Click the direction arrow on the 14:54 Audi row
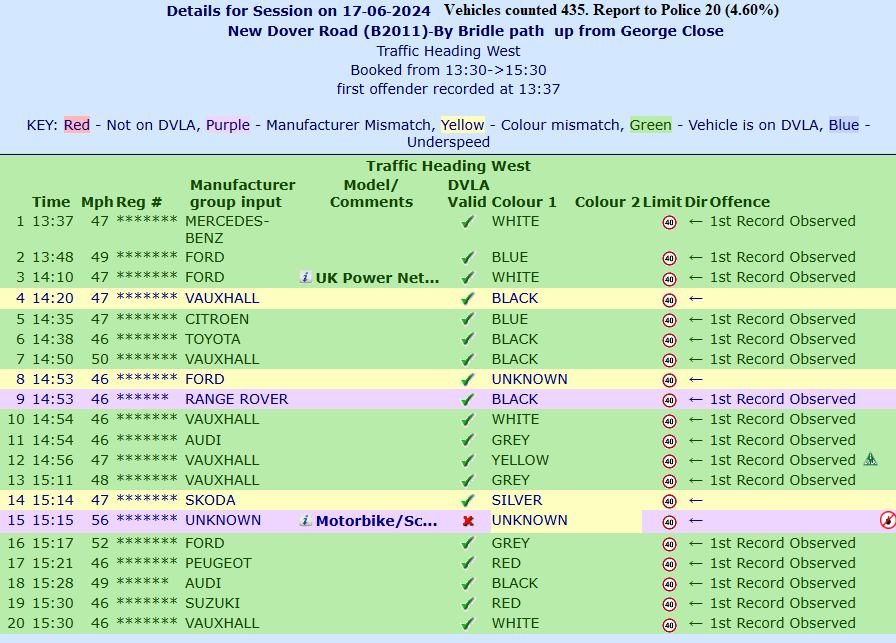Image resolution: width=896 pixels, height=643 pixels. click(x=695, y=440)
